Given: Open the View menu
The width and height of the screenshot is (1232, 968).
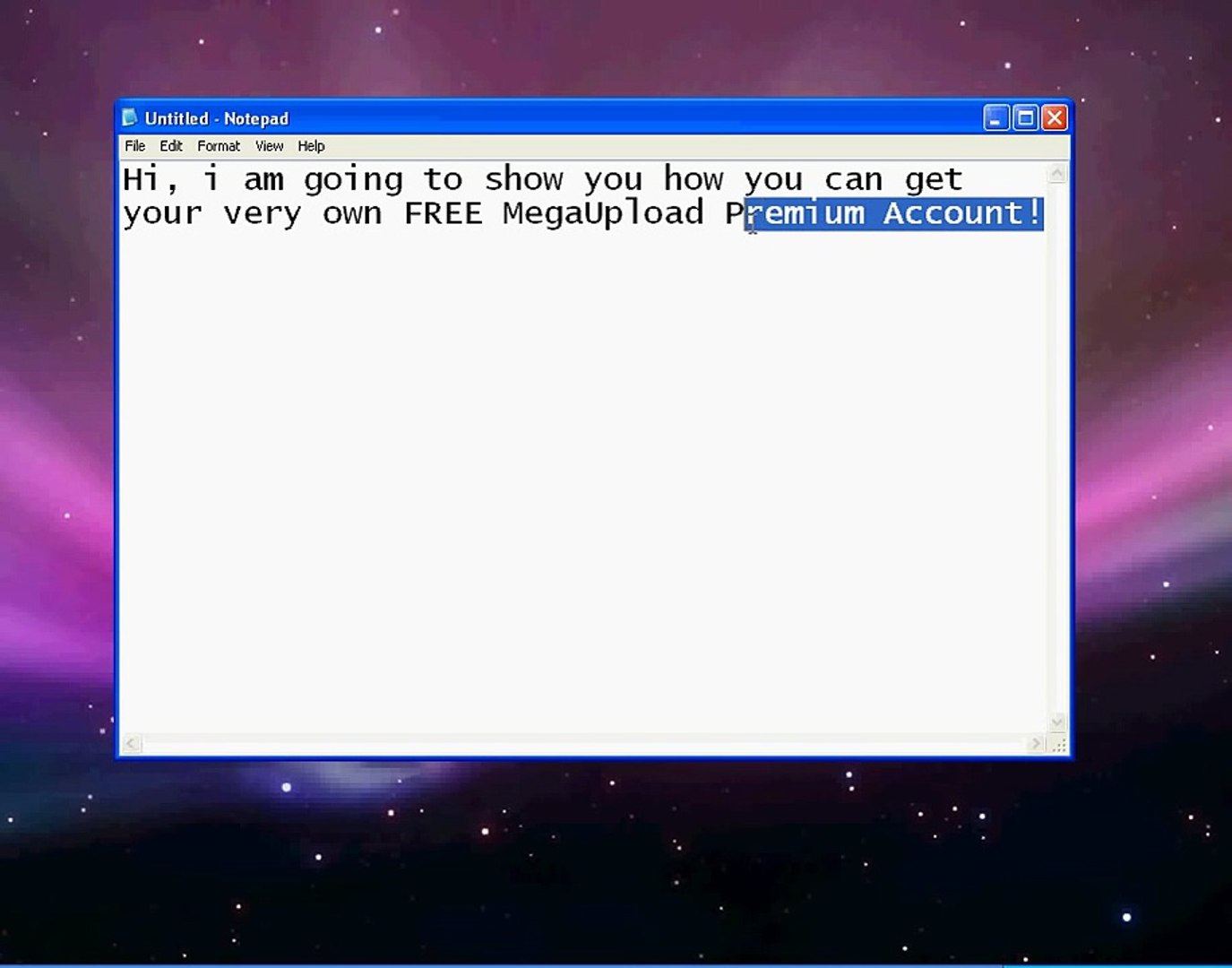Looking at the screenshot, I should 269,146.
